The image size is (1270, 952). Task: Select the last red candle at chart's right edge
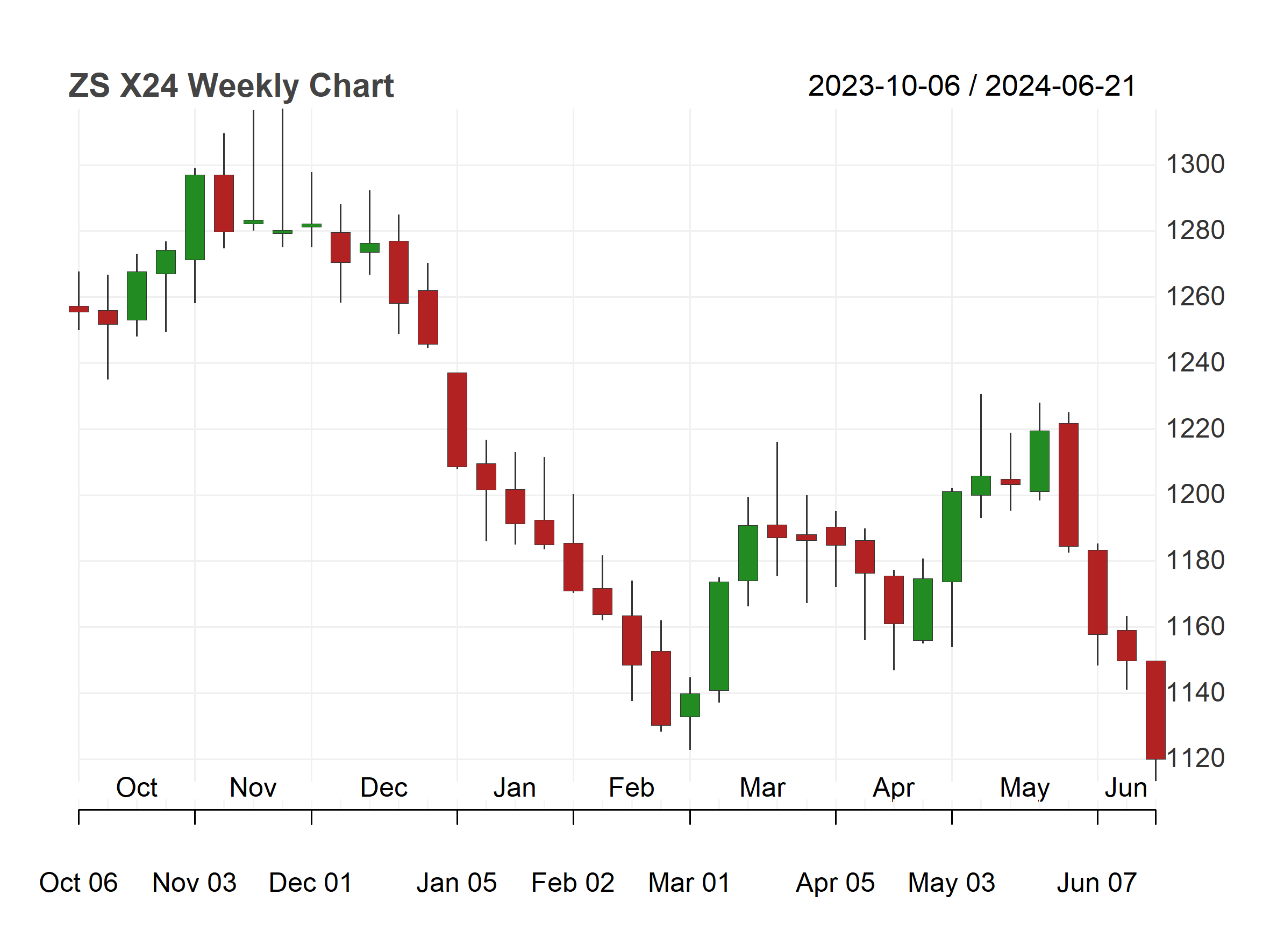tap(1155, 711)
